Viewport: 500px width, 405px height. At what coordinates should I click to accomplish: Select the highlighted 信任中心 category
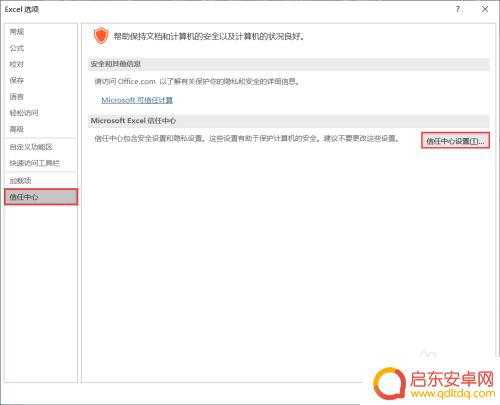pyautogui.click(x=41, y=197)
